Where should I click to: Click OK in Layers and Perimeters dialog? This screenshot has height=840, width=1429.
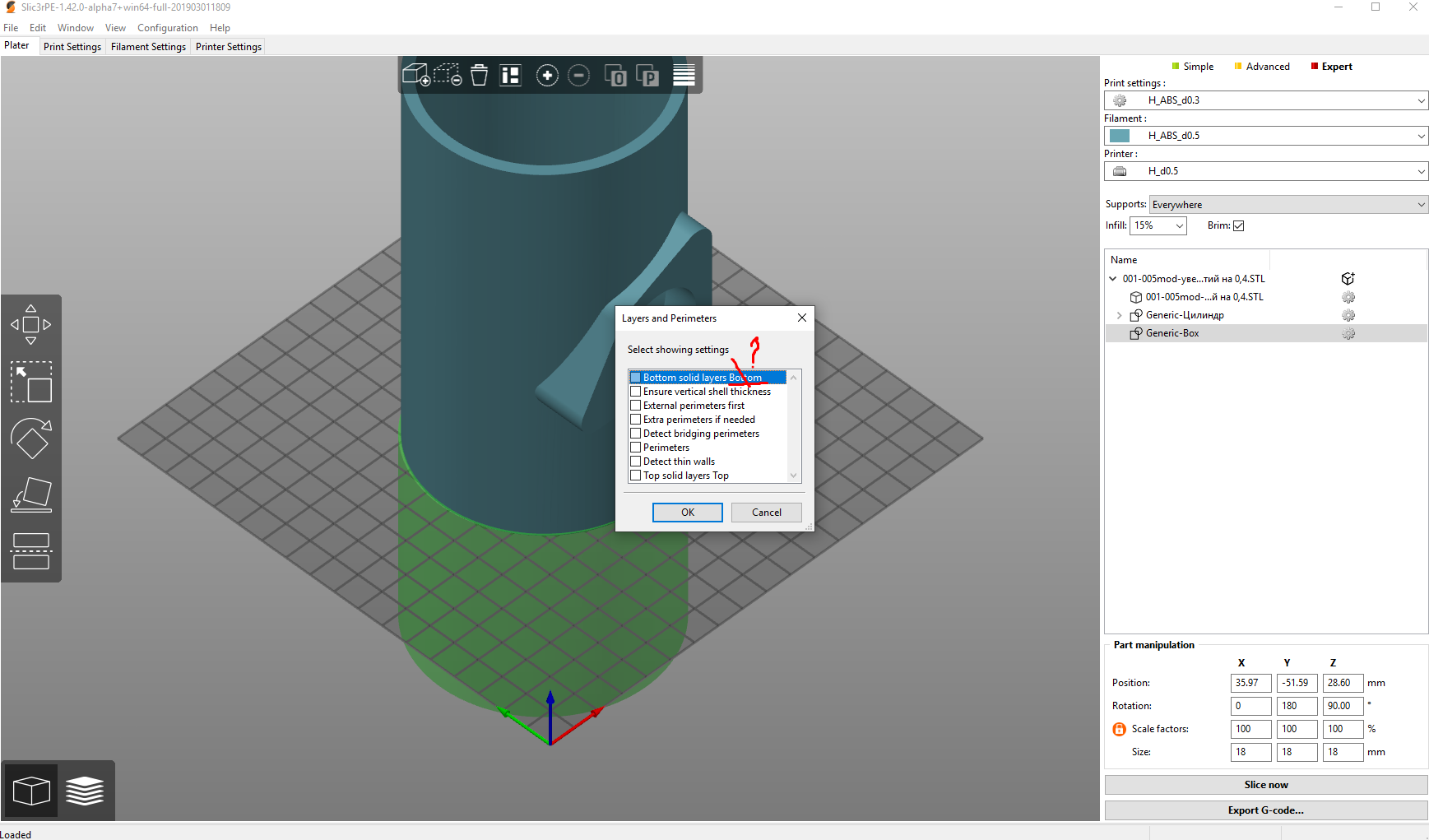(x=688, y=513)
